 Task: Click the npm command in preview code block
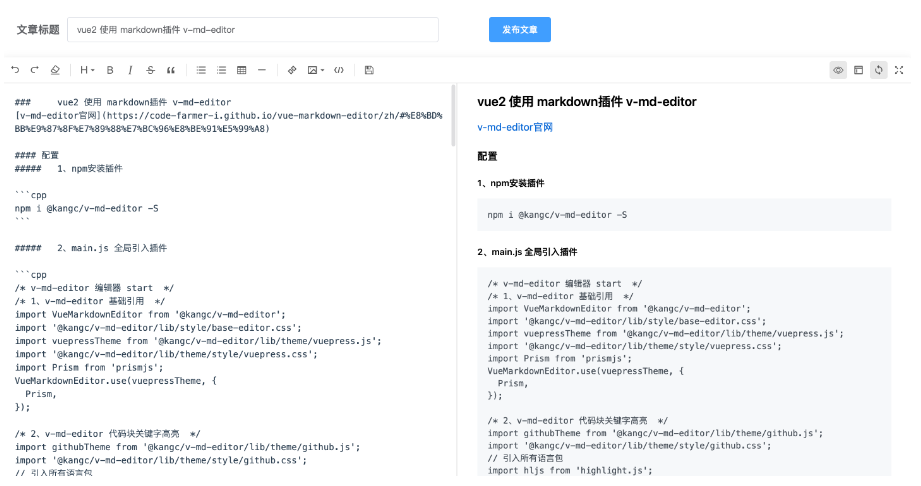pyautogui.click(x=557, y=215)
